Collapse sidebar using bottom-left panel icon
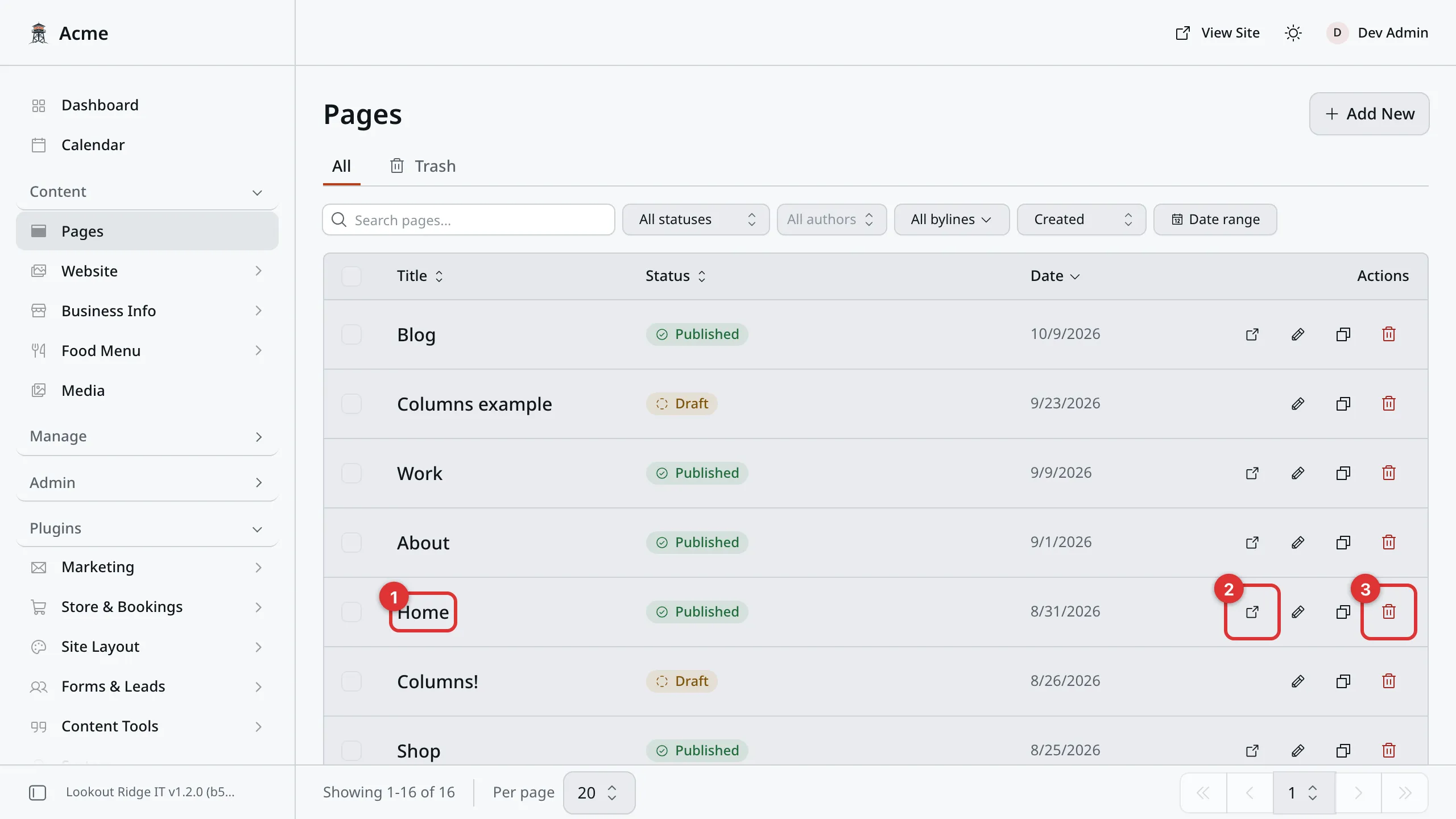This screenshot has height=819, width=1456. tap(38, 792)
